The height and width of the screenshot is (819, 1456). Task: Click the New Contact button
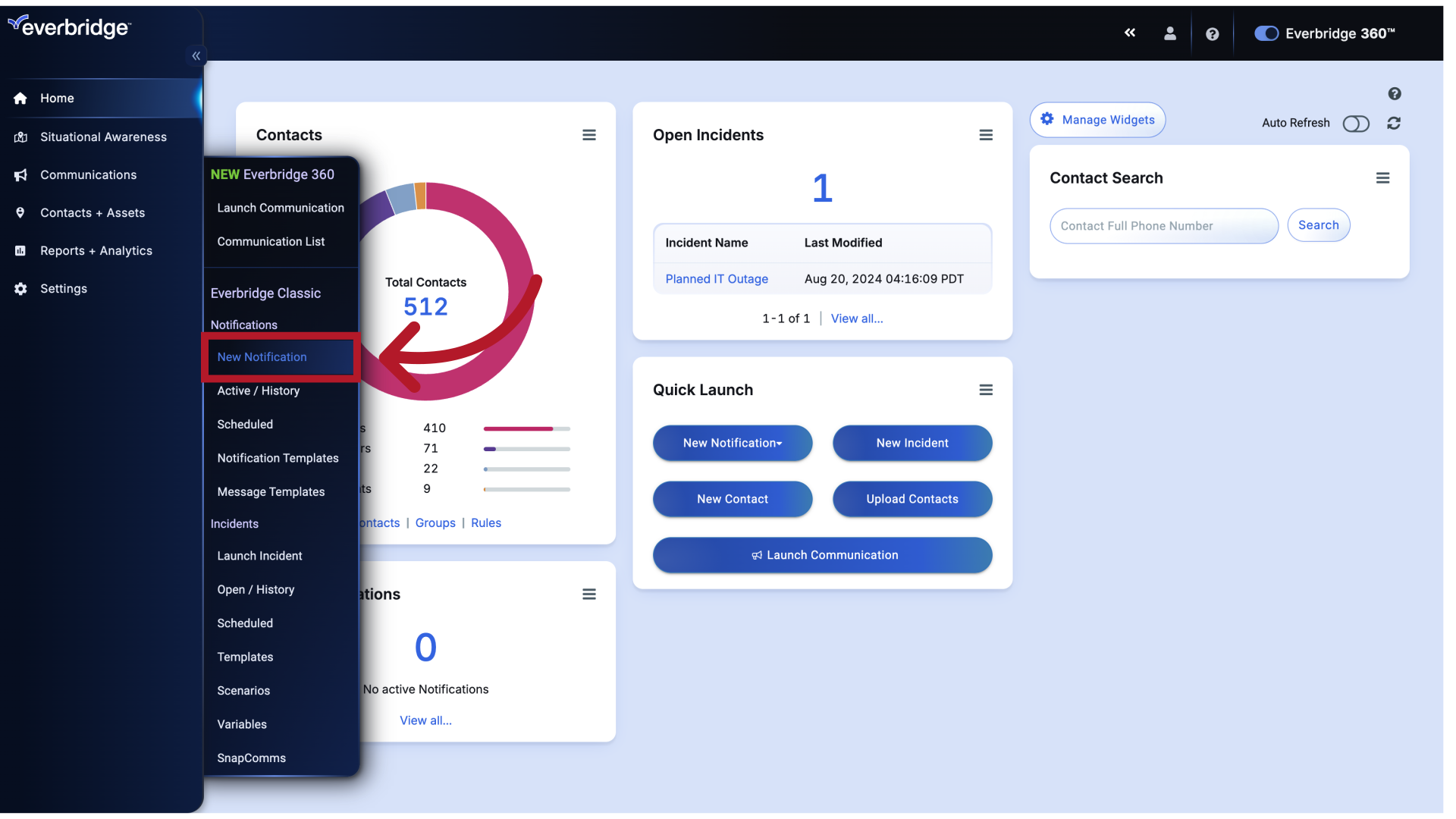tap(733, 499)
